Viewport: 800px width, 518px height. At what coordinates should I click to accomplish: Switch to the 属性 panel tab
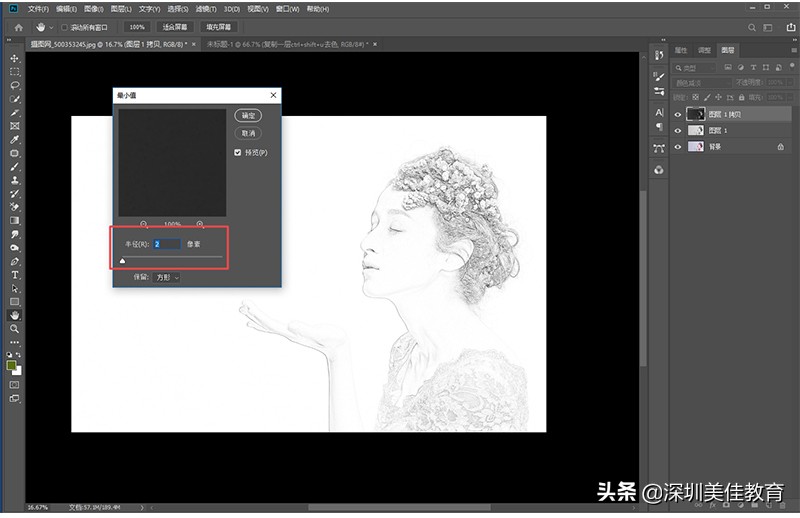[681, 50]
